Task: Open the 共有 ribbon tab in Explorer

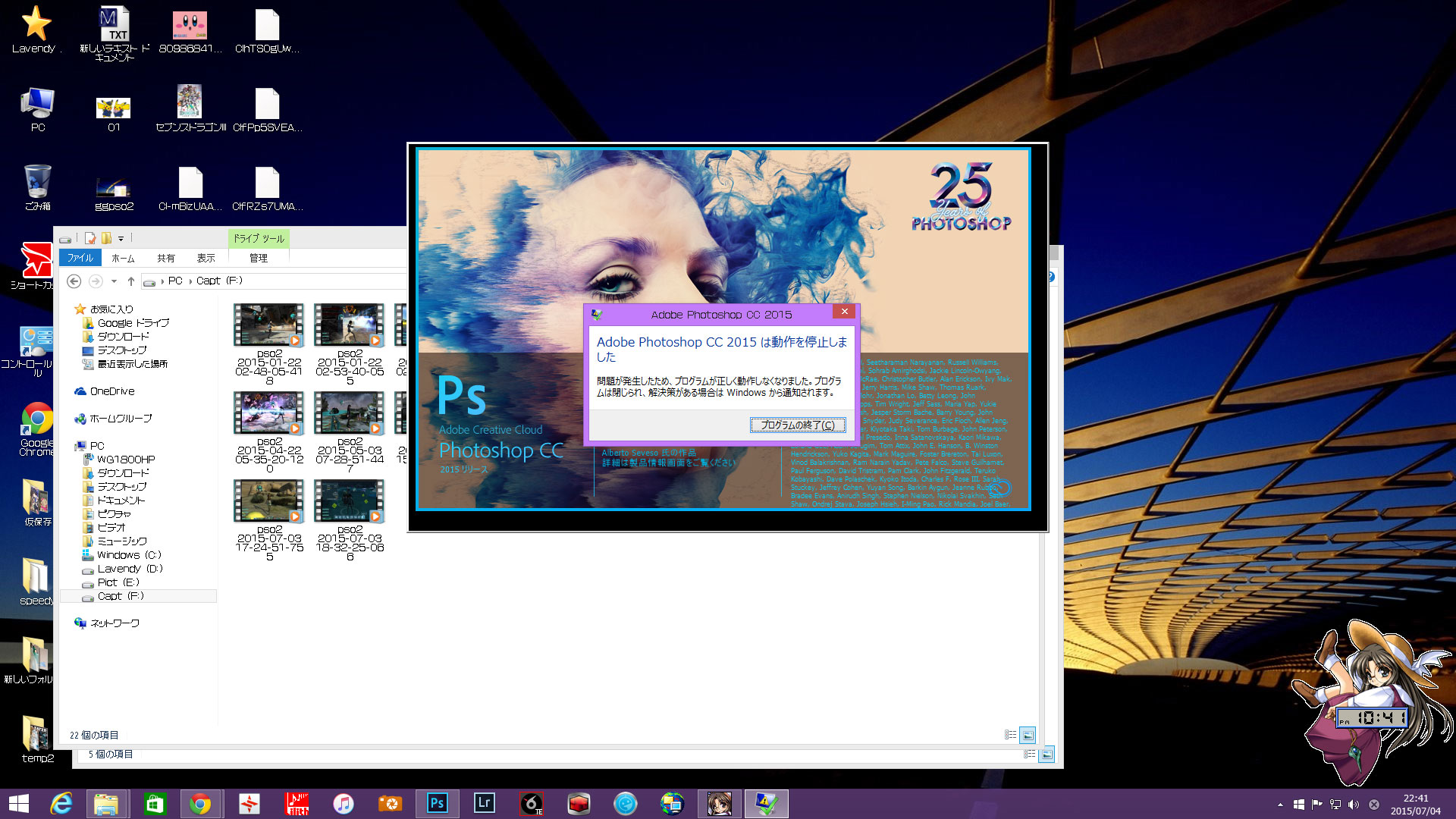Action: [x=166, y=258]
